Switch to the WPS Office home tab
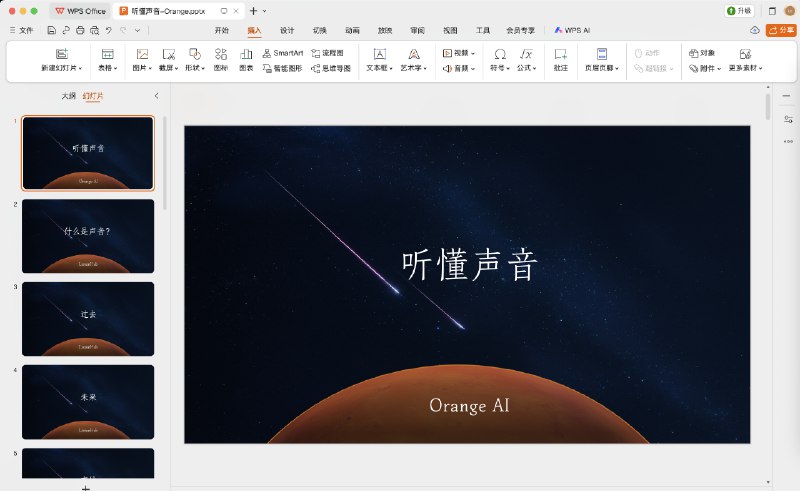This screenshot has width=800, height=491. [x=81, y=11]
